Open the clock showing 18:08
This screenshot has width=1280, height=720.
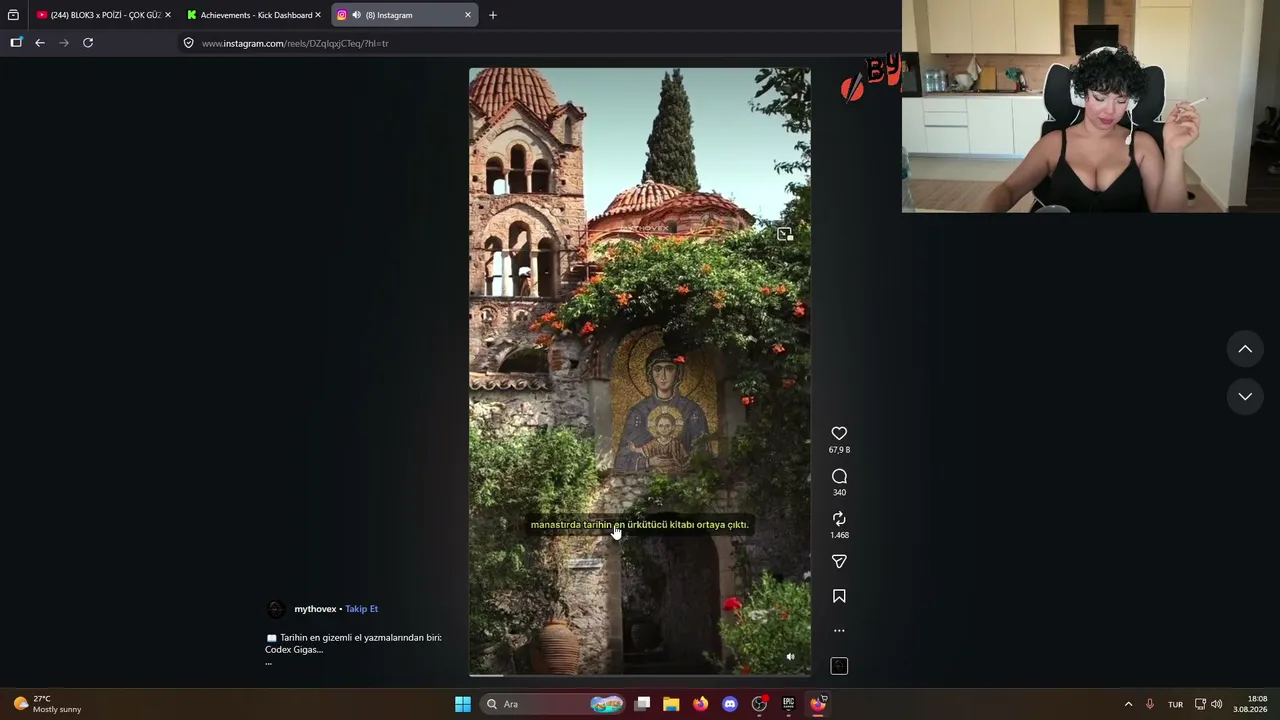click(1250, 704)
